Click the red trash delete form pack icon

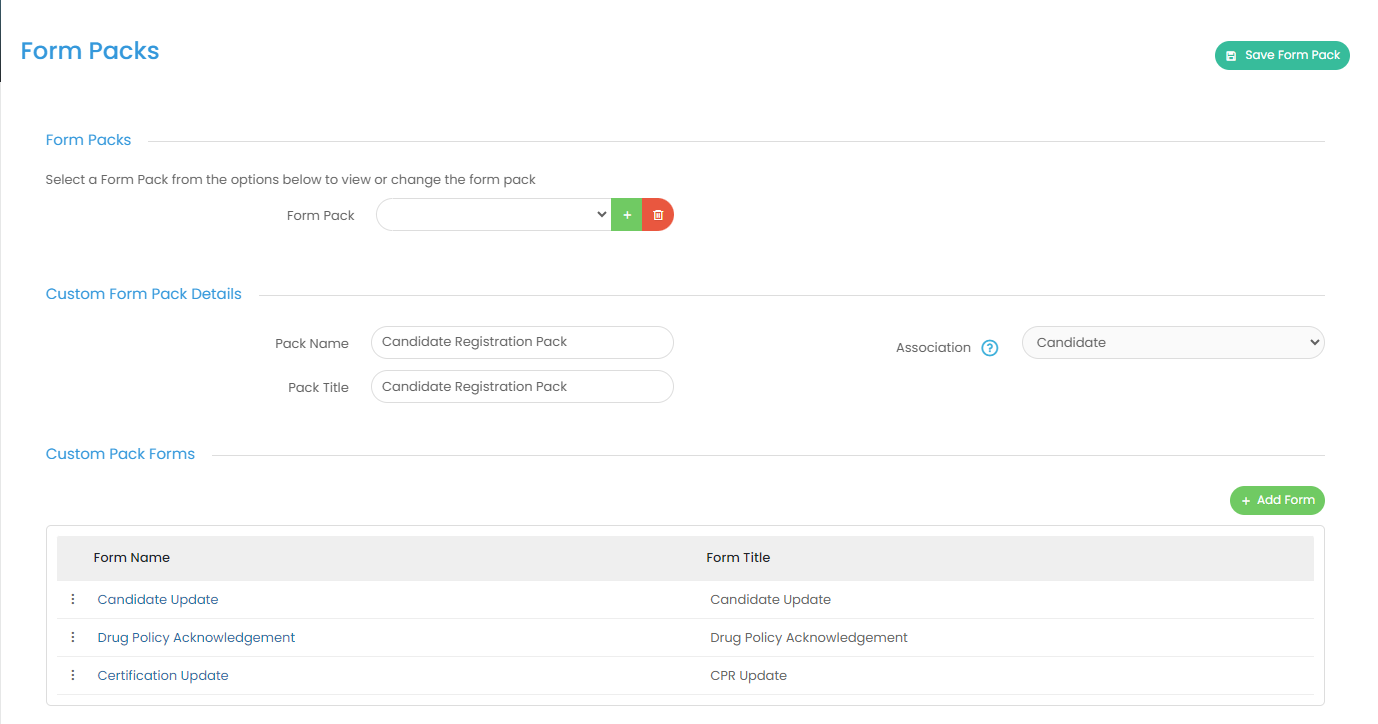tap(658, 215)
